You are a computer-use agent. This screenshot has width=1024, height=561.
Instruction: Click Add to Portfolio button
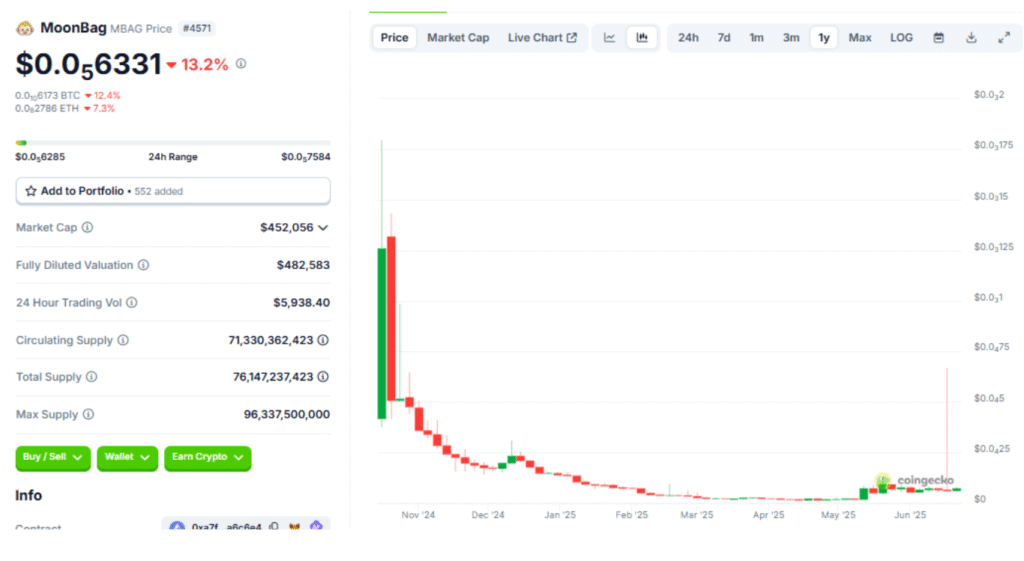[x=173, y=190]
